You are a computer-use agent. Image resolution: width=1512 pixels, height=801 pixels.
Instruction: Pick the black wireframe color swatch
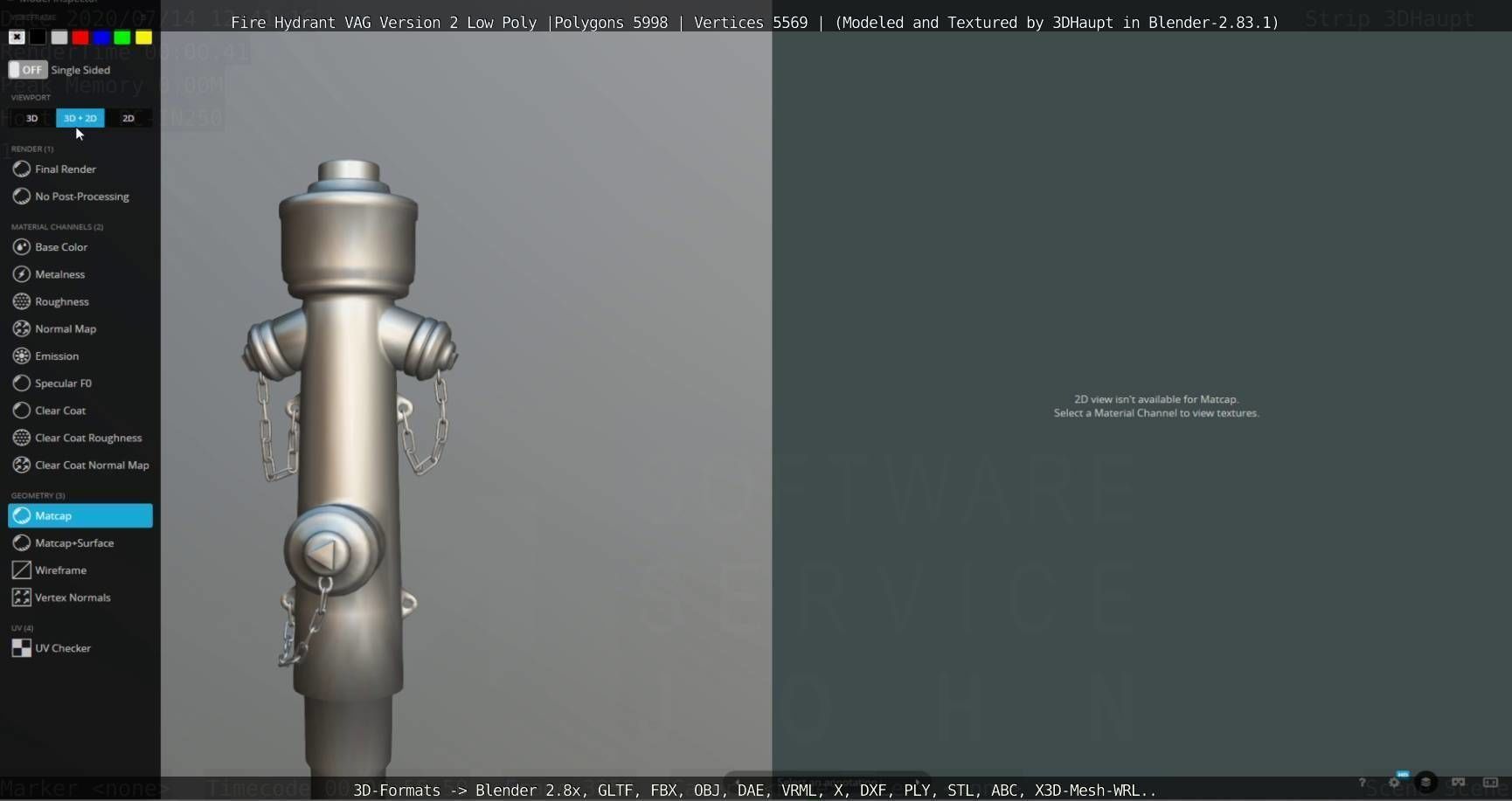click(x=38, y=37)
